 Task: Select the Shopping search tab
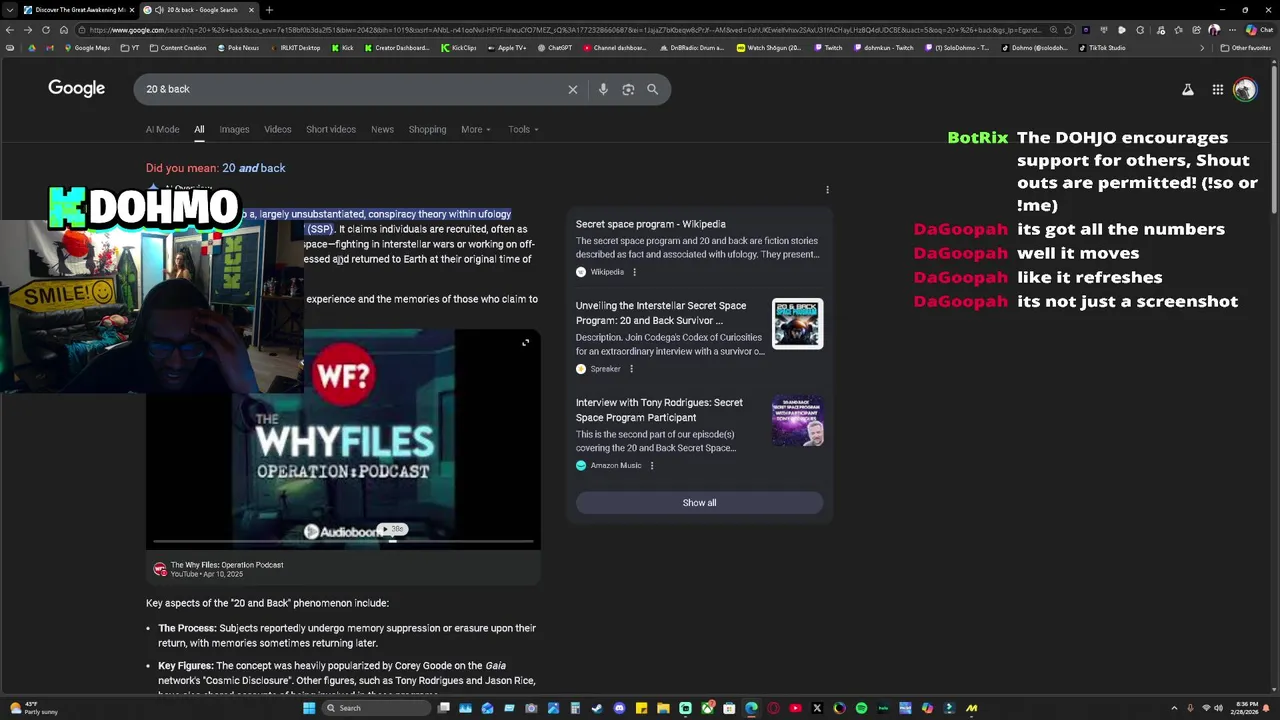click(x=427, y=129)
